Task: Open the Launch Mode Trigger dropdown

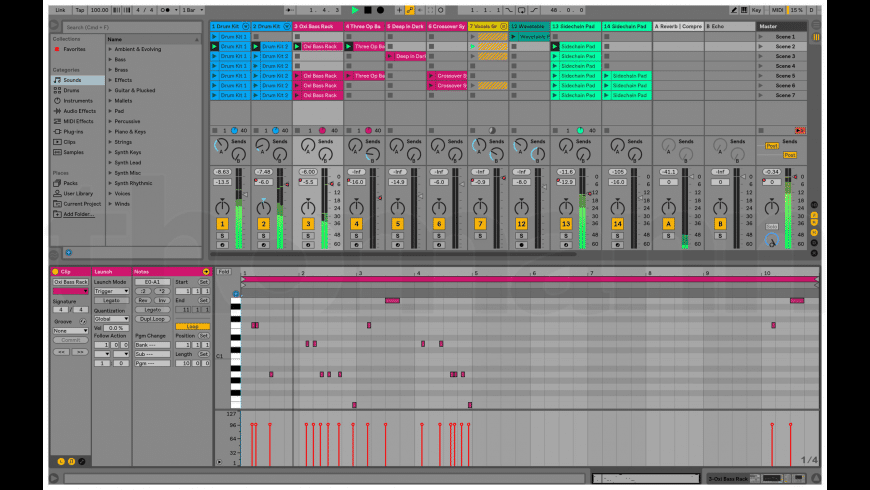Action: pos(111,291)
